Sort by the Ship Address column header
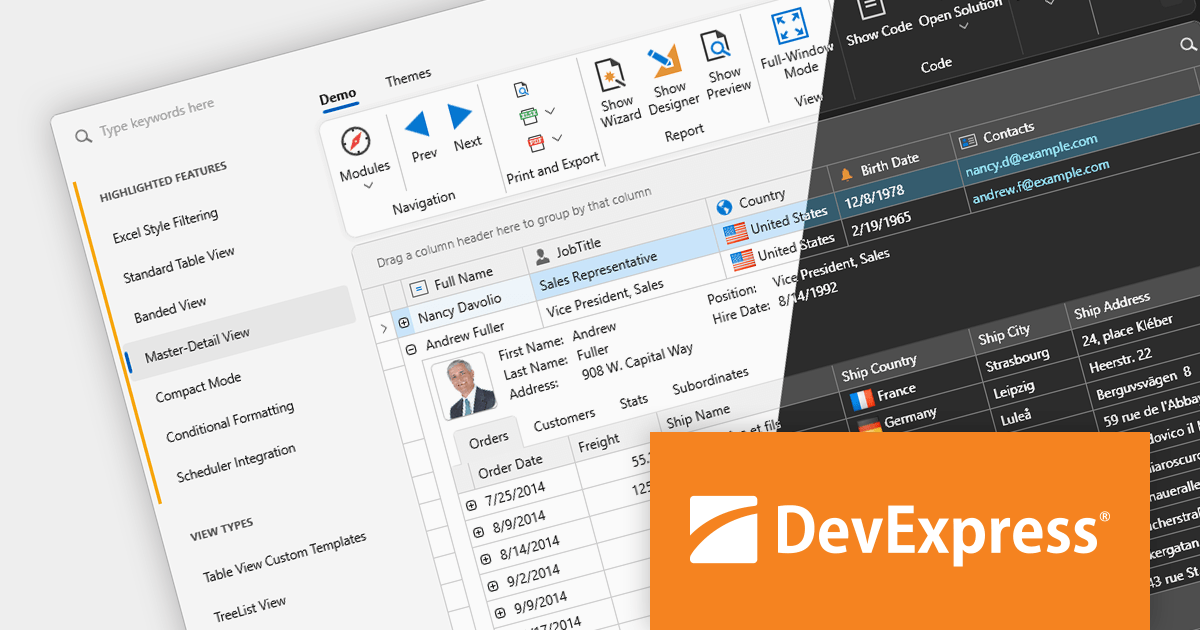The height and width of the screenshot is (630, 1200). [1111, 305]
